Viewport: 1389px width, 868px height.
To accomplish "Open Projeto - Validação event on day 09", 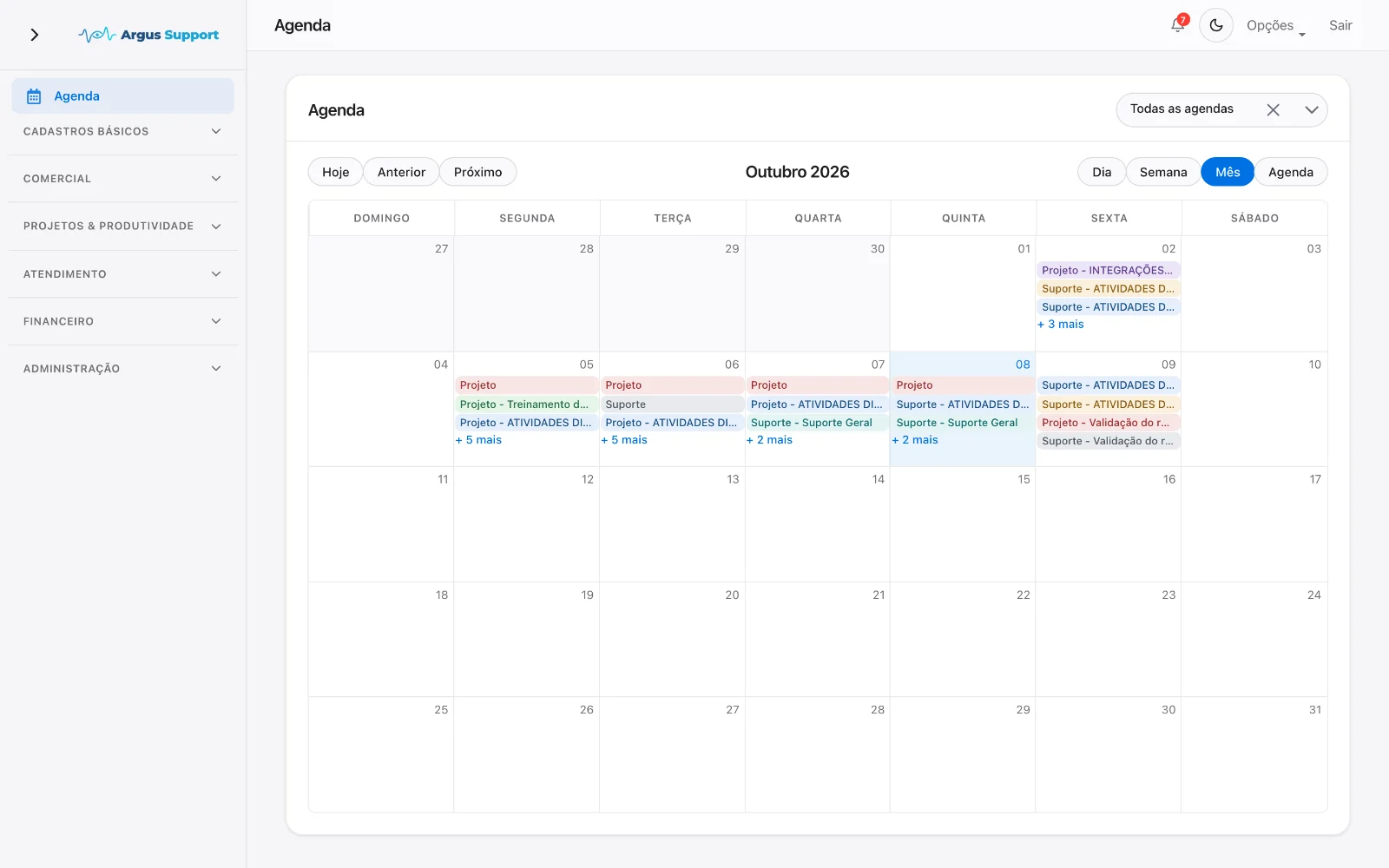I will 1109,423.
